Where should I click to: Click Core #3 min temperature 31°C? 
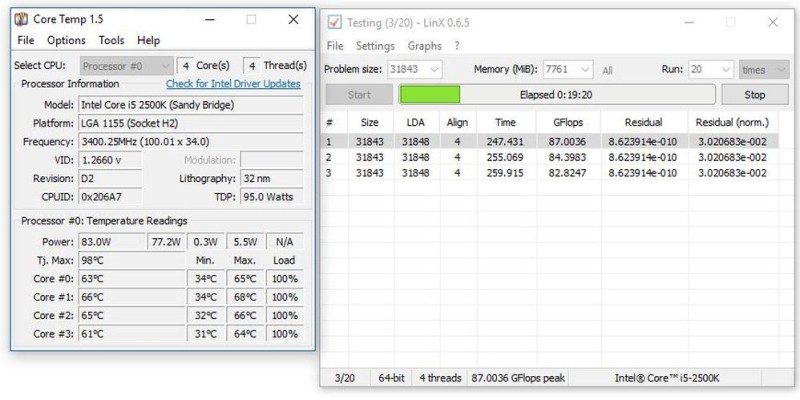[x=206, y=334]
